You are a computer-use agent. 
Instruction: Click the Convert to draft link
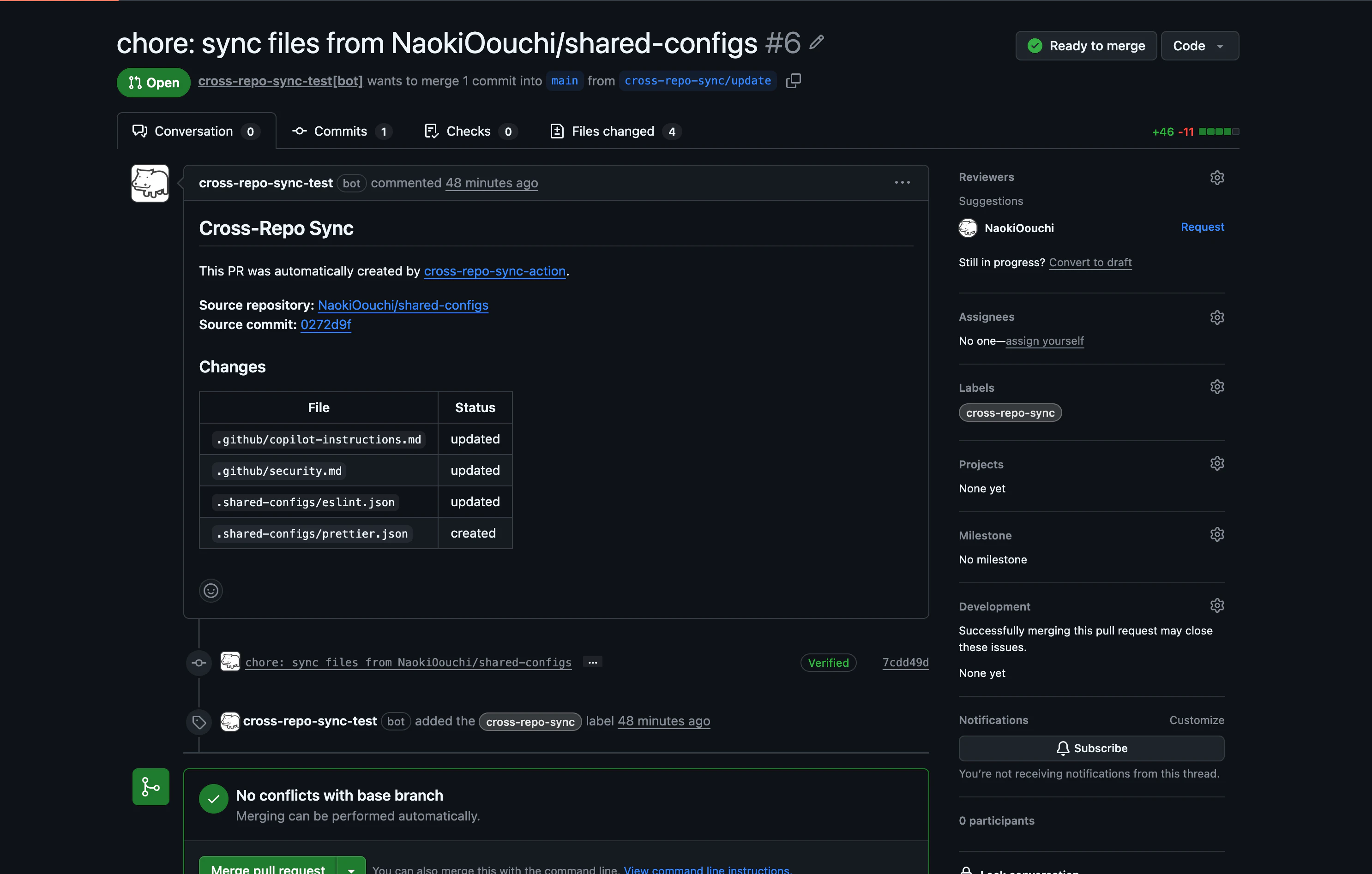coord(1090,263)
